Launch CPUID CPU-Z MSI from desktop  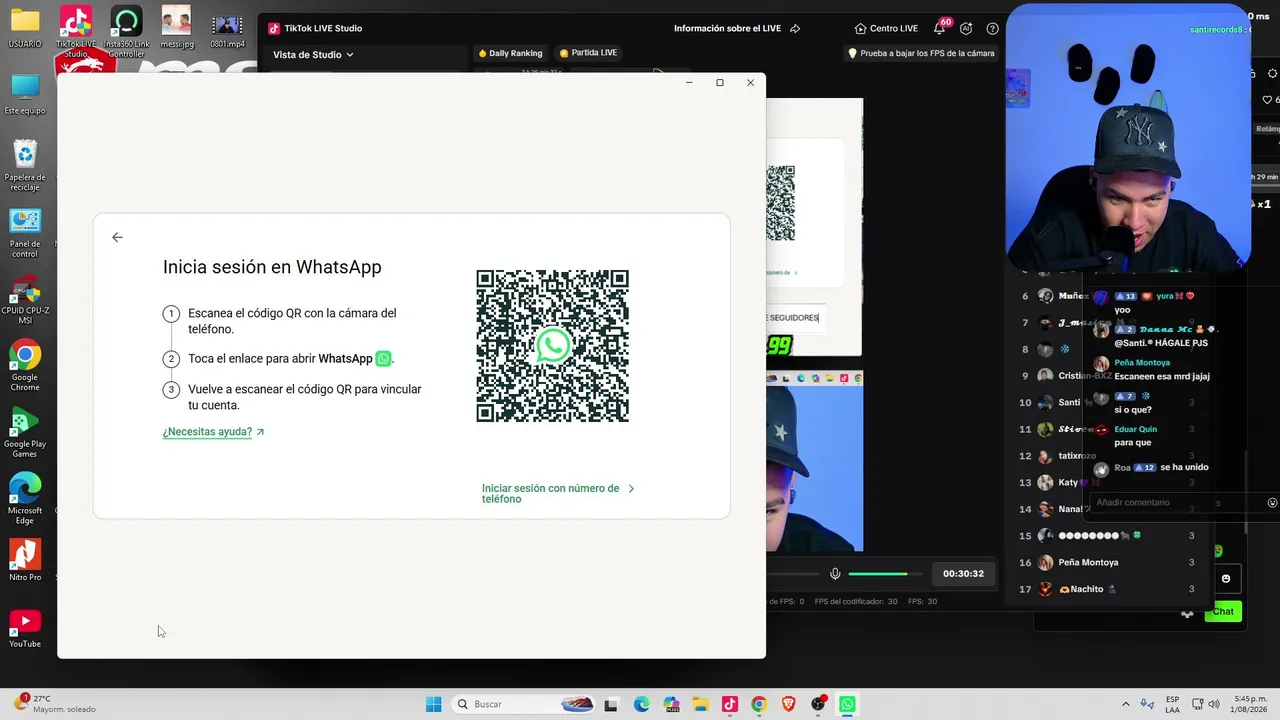[x=25, y=300]
